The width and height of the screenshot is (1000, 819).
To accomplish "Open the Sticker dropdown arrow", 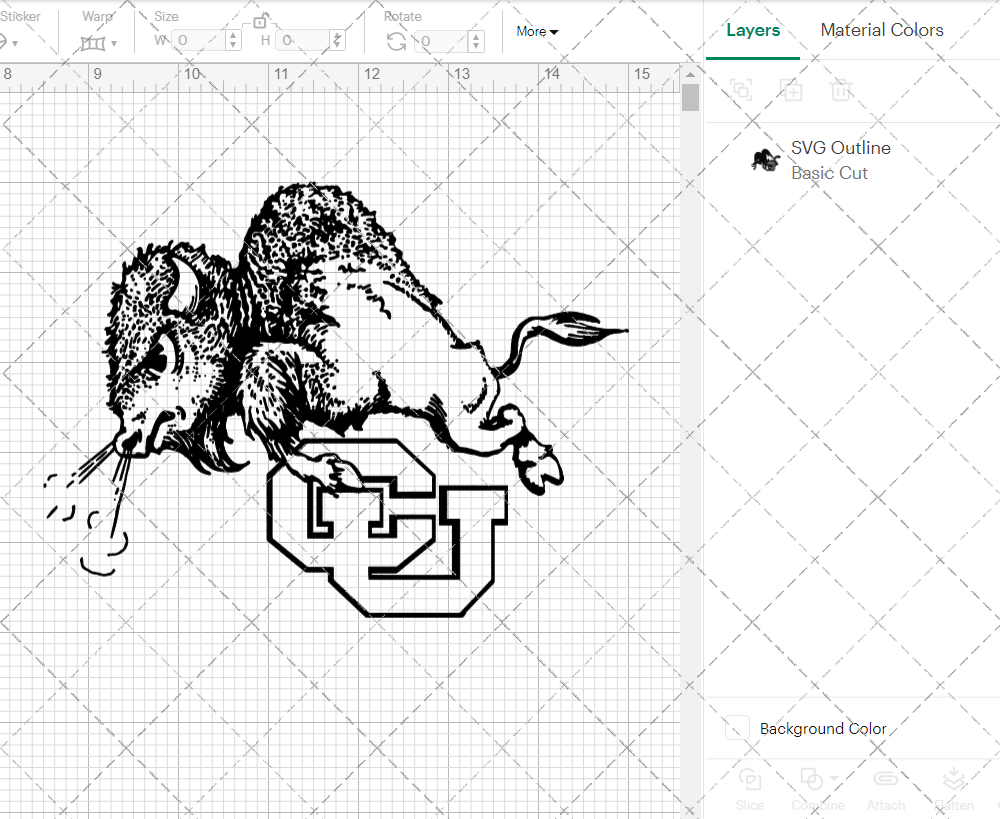I will tap(15, 43).
